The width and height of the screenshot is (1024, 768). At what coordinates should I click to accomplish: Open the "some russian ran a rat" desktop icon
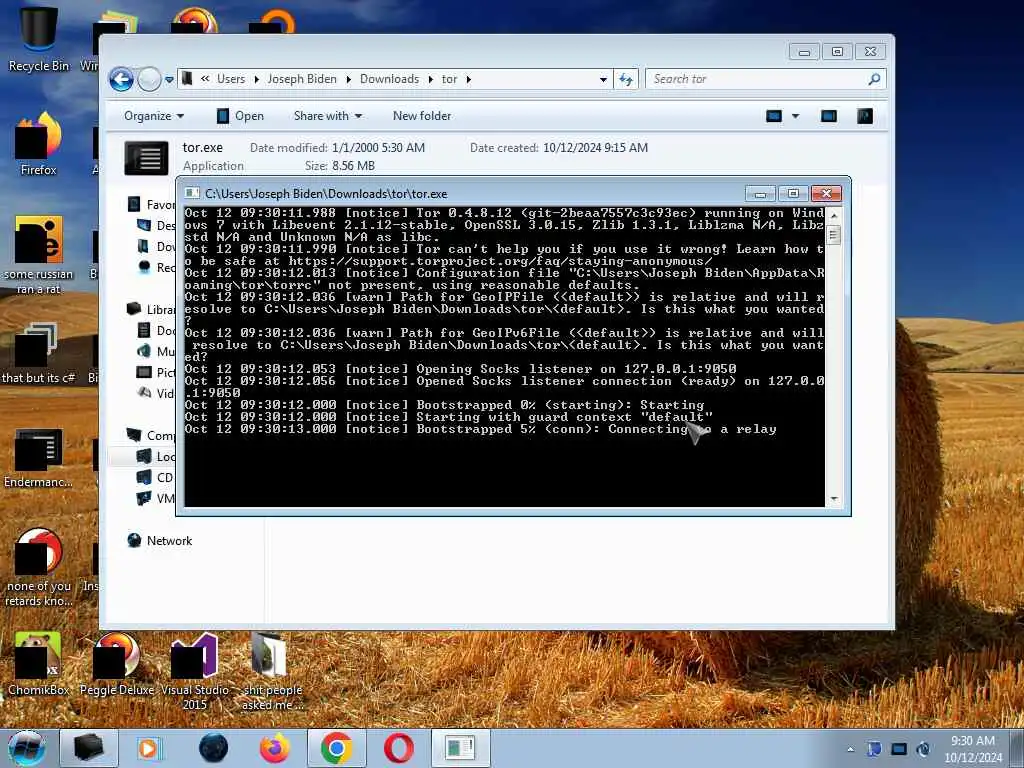coord(39,255)
